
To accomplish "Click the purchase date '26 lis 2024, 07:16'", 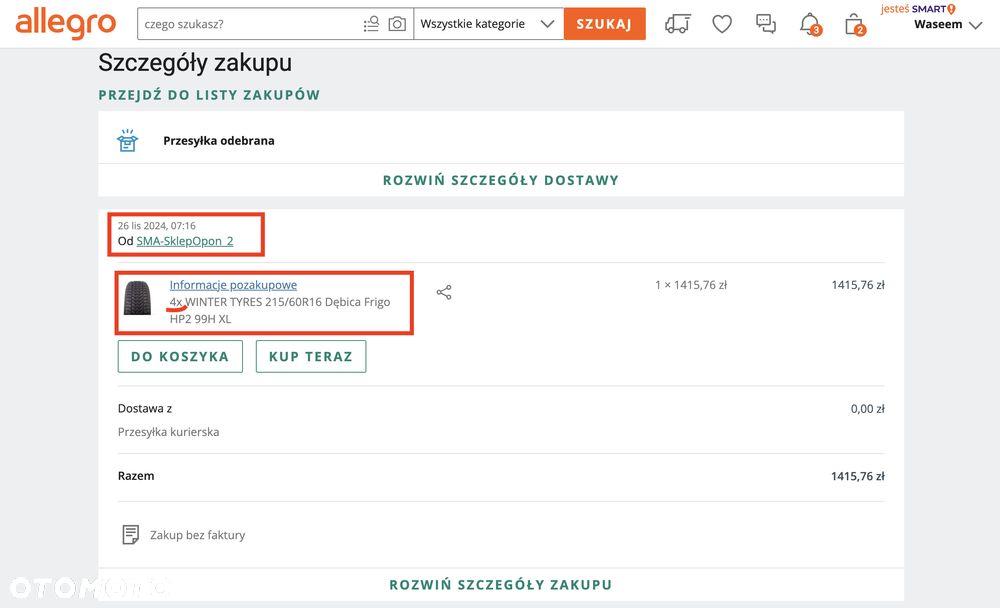I will tap(157, 226).
